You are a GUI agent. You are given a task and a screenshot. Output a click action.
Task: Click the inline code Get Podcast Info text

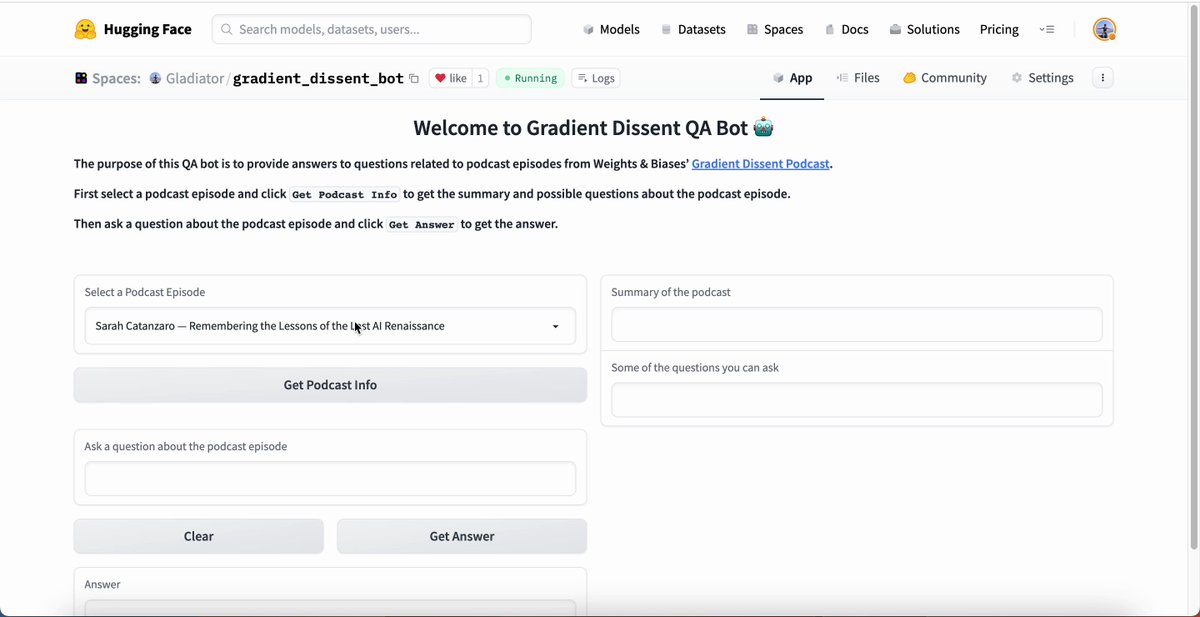[x=344, y=194]
